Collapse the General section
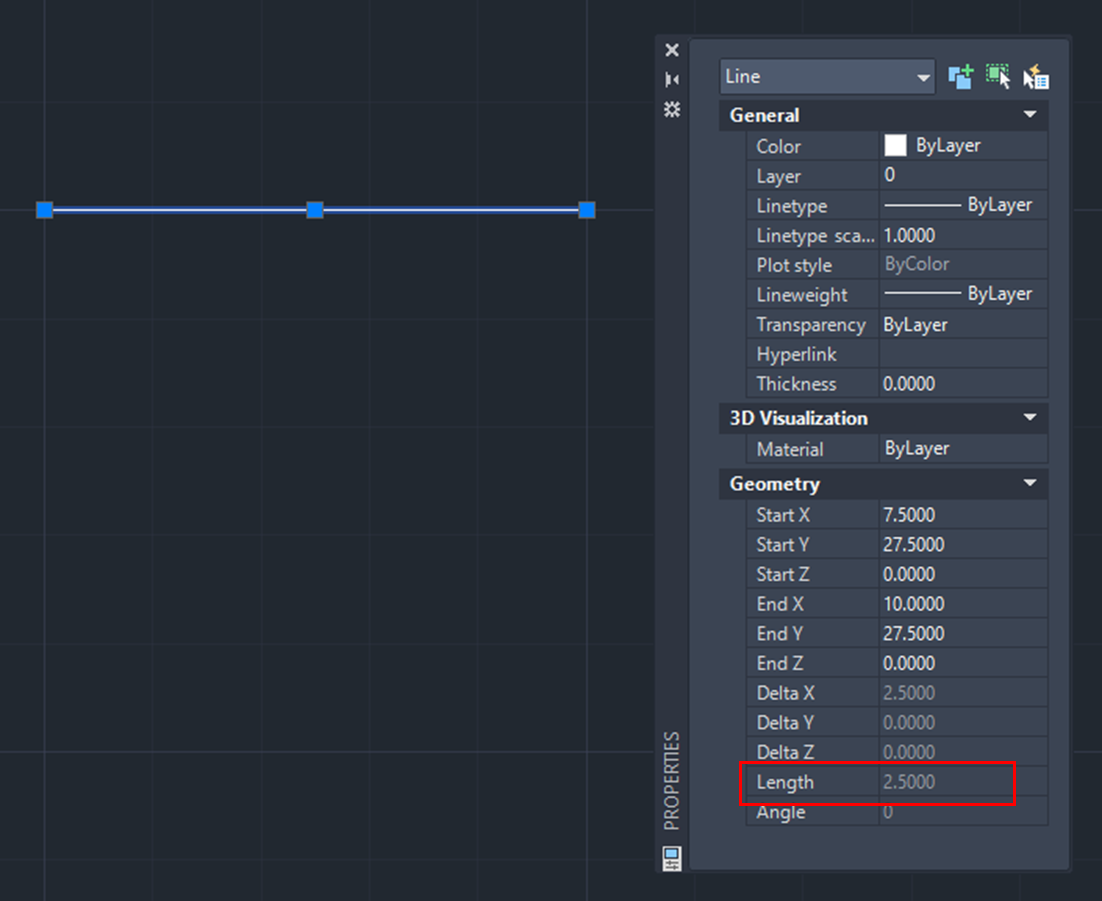 pos(1030,115)
